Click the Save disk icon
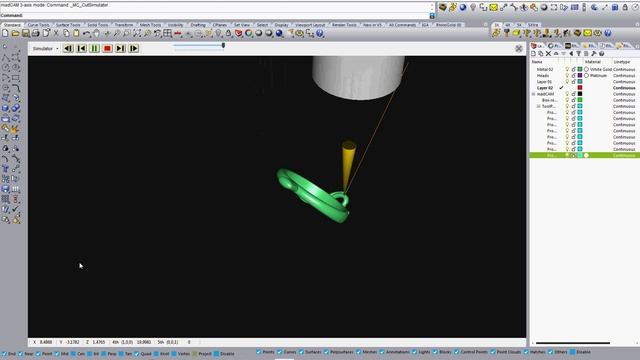 [x=26, y=33]
